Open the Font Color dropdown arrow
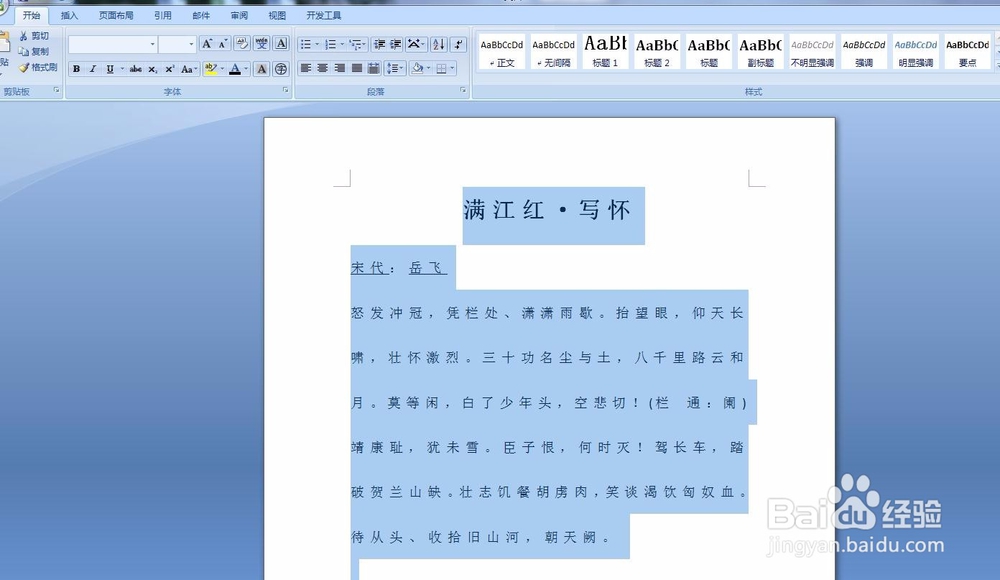The height and width of the screenshot is (580, 1000). click(x=245, y=68)
